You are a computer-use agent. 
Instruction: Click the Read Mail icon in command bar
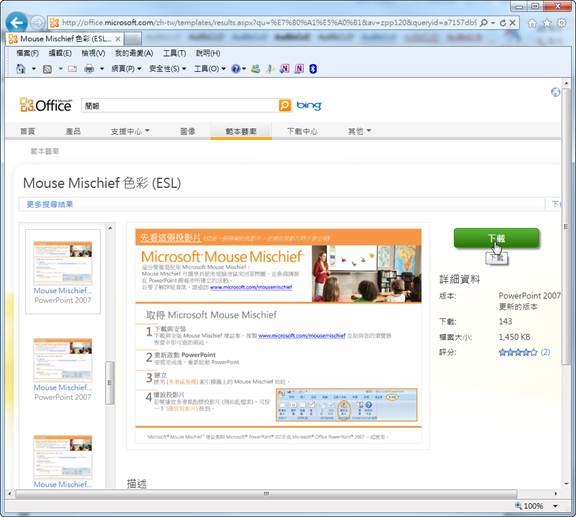tap(72, 69)
